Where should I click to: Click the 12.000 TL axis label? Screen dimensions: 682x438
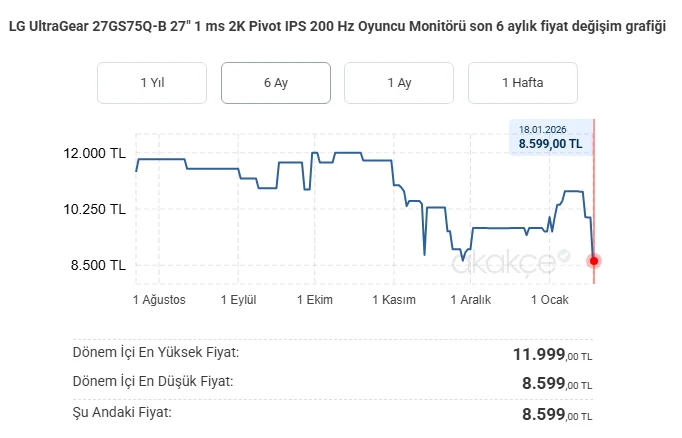coord(93,154)
